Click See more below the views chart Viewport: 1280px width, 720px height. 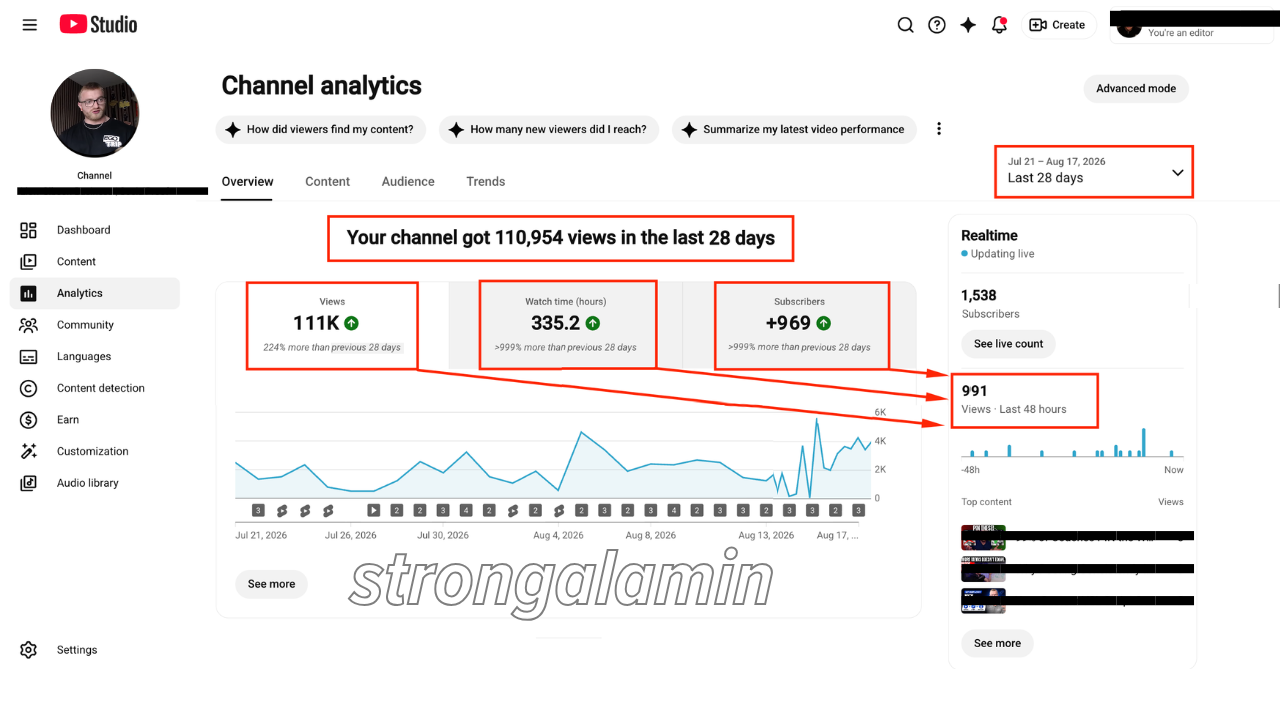(x=272, y=584)
